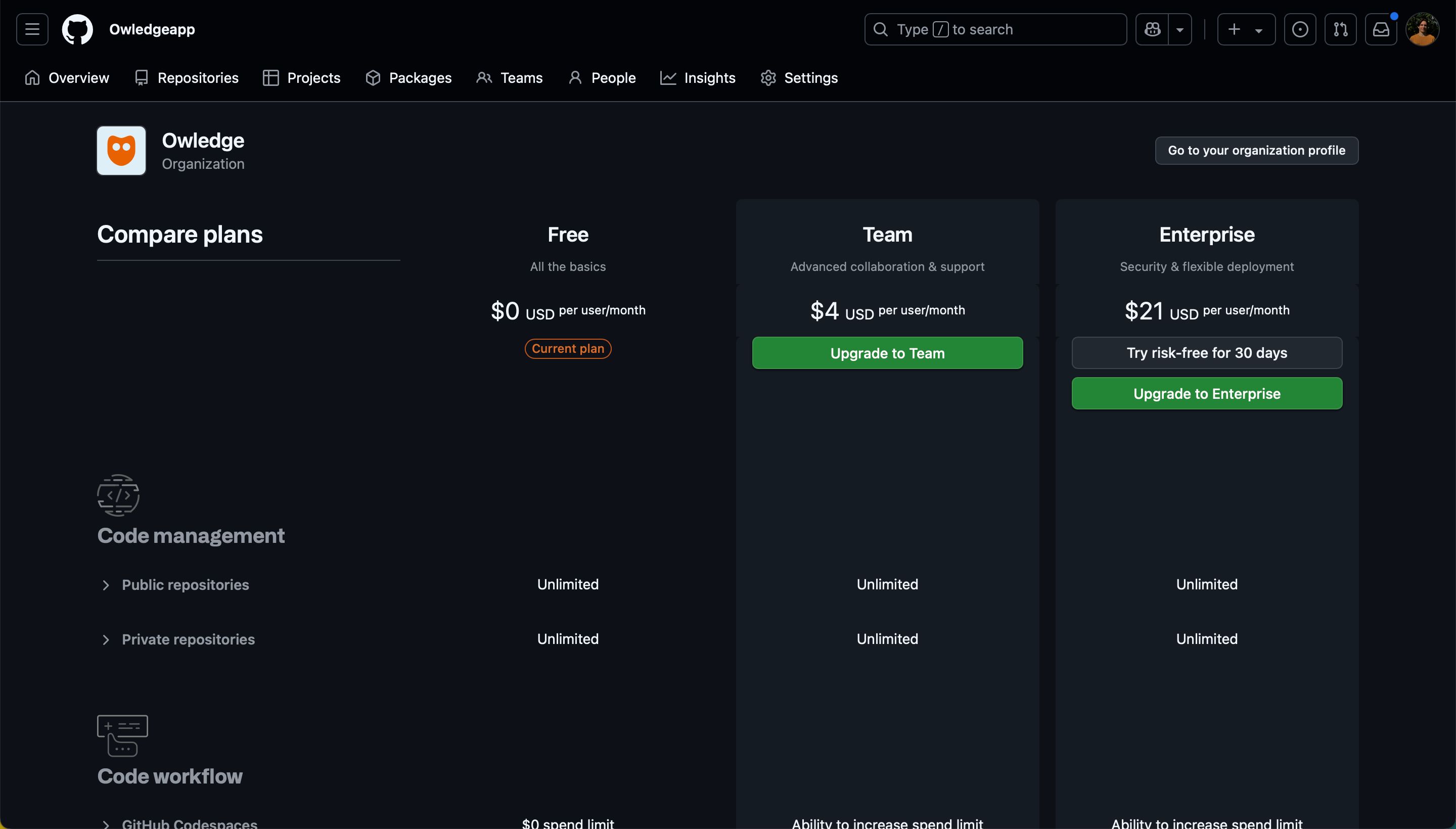The image size is (1456, 829).
Task: Click the search input field
Action: 996,29
